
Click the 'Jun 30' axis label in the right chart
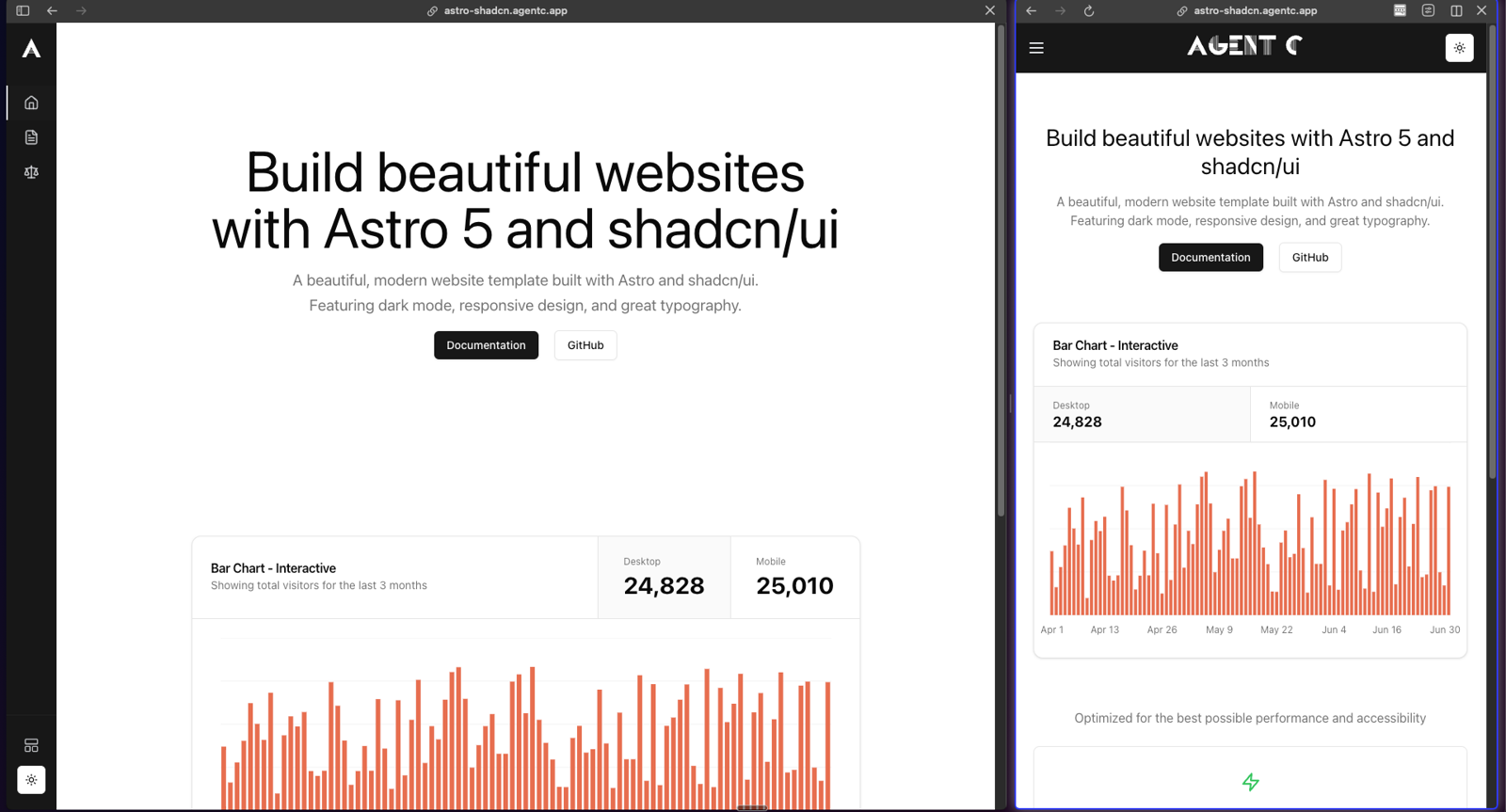(x=1445, y=629)
